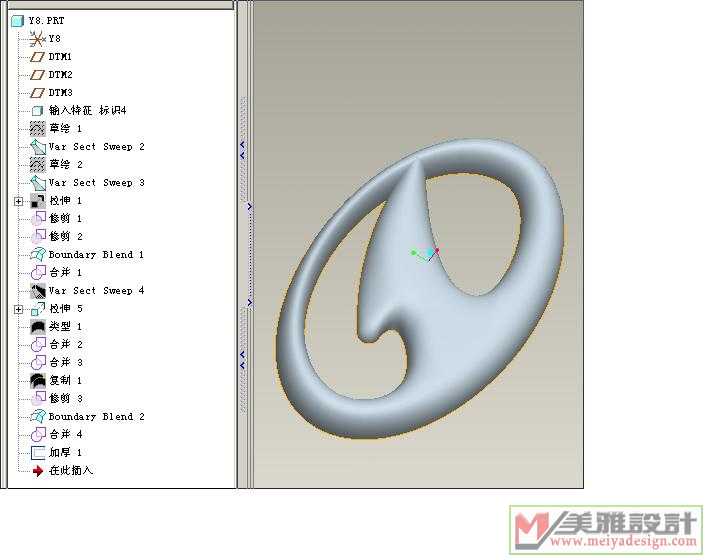This screenshot has height=560, width=708.
Task: Select the 在此插入 label
Action: [71, 471]
